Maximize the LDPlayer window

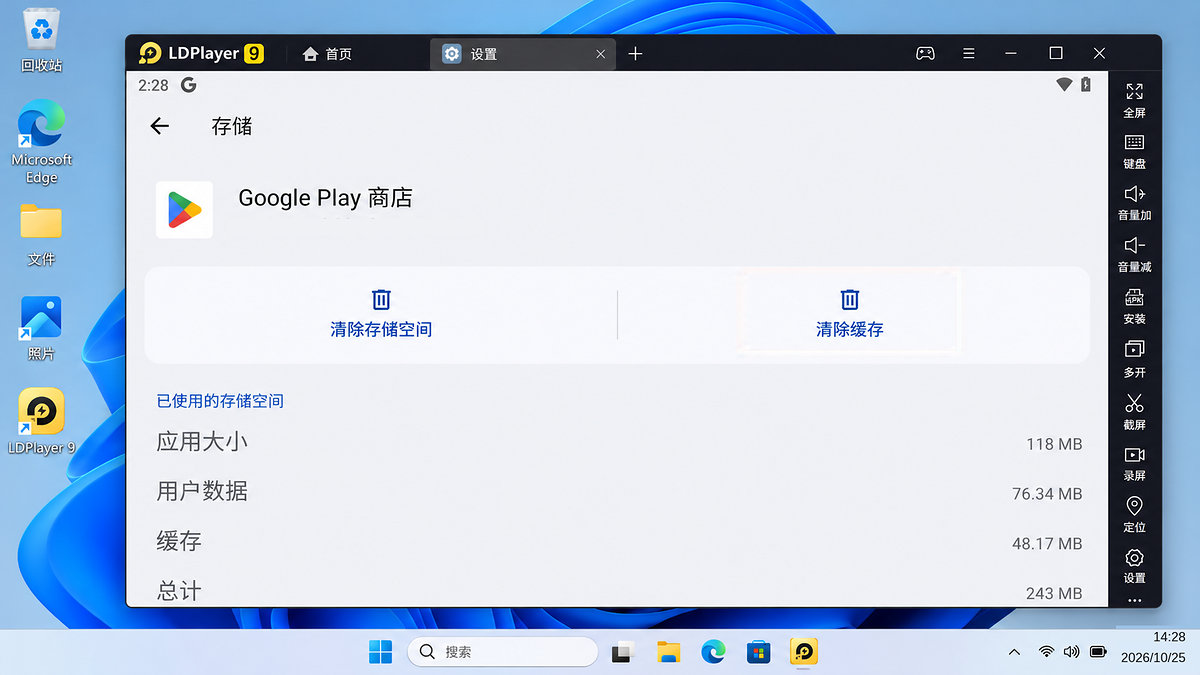(1056, 53)
